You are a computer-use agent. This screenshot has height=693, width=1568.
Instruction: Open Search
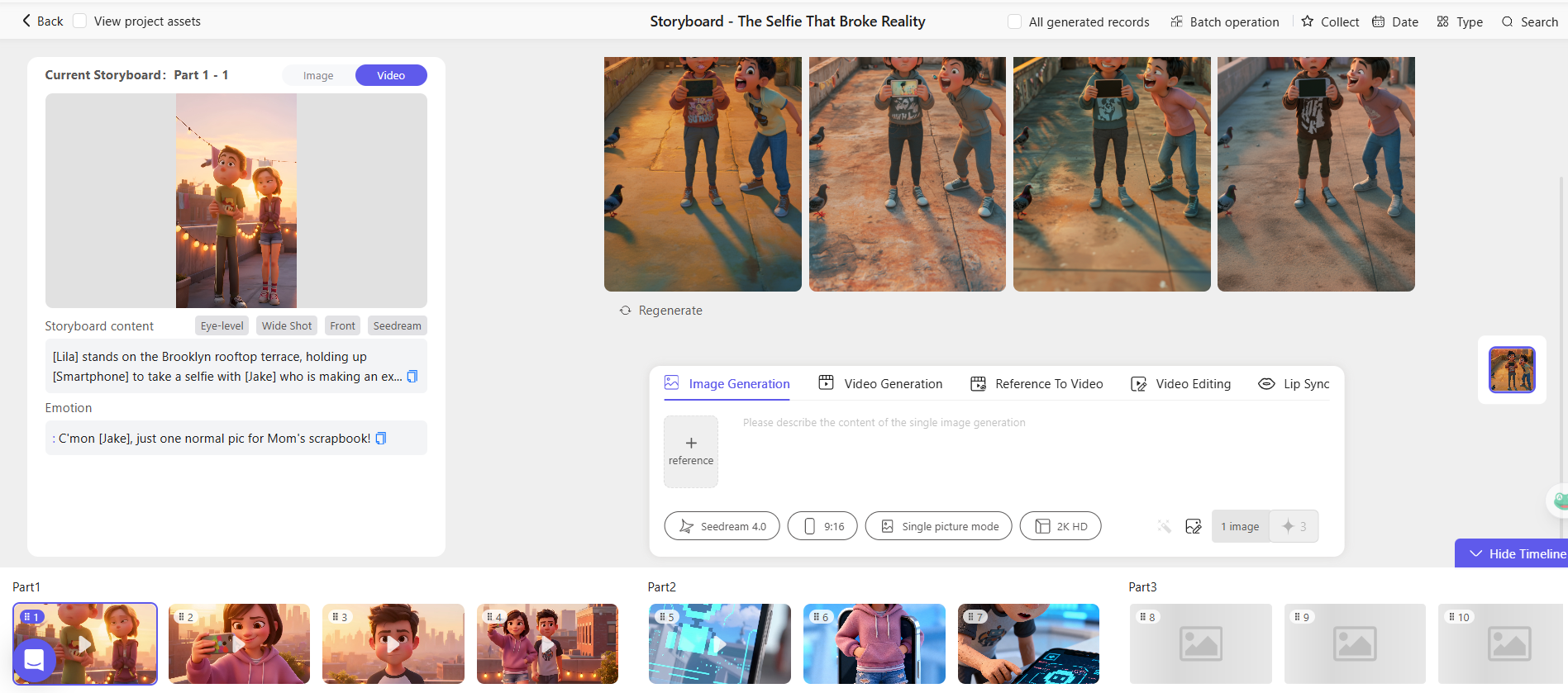pyautogui.click(x=1530, y=21)
